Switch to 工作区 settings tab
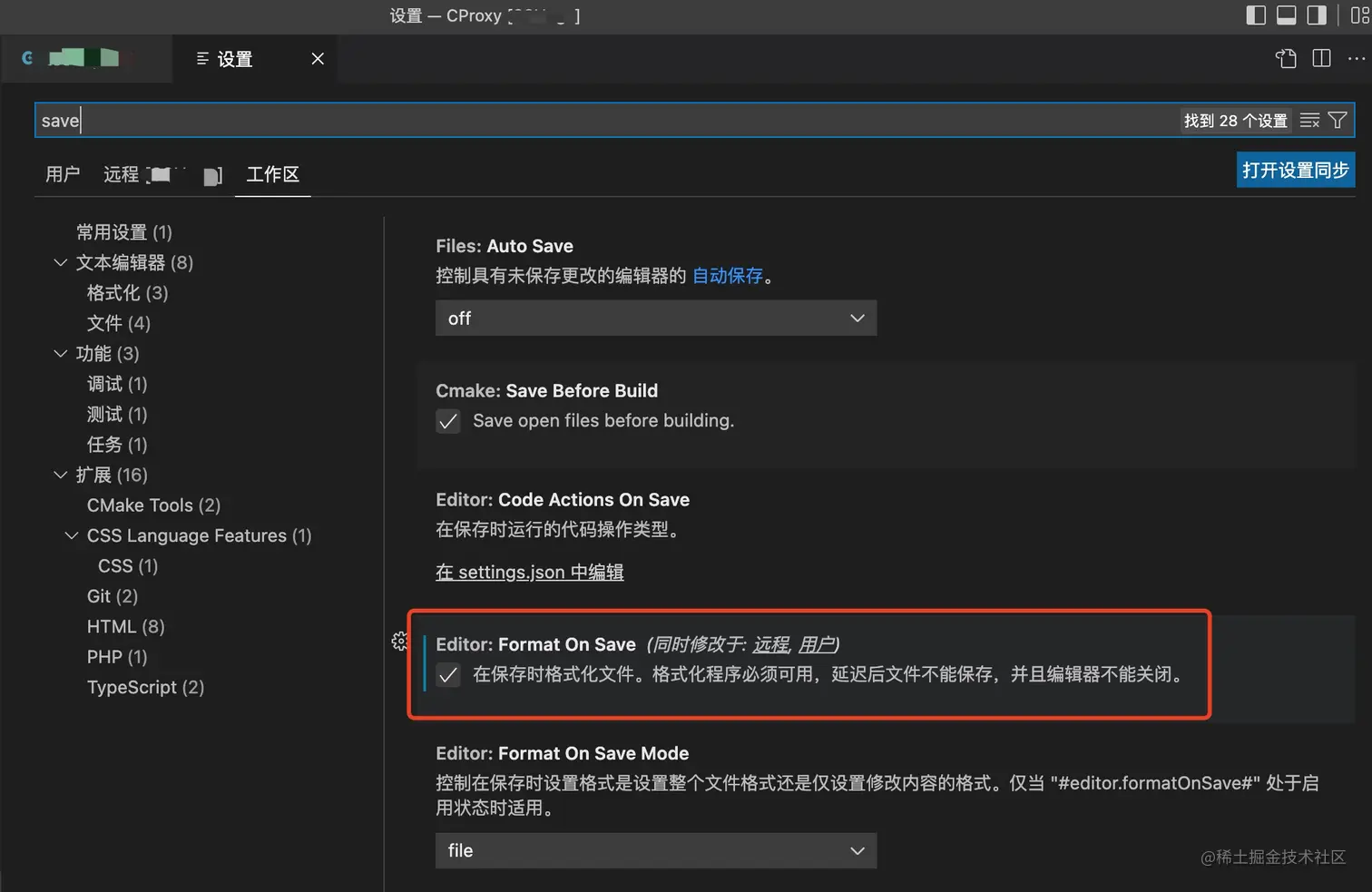1372x892 pixels. (272, 174)
